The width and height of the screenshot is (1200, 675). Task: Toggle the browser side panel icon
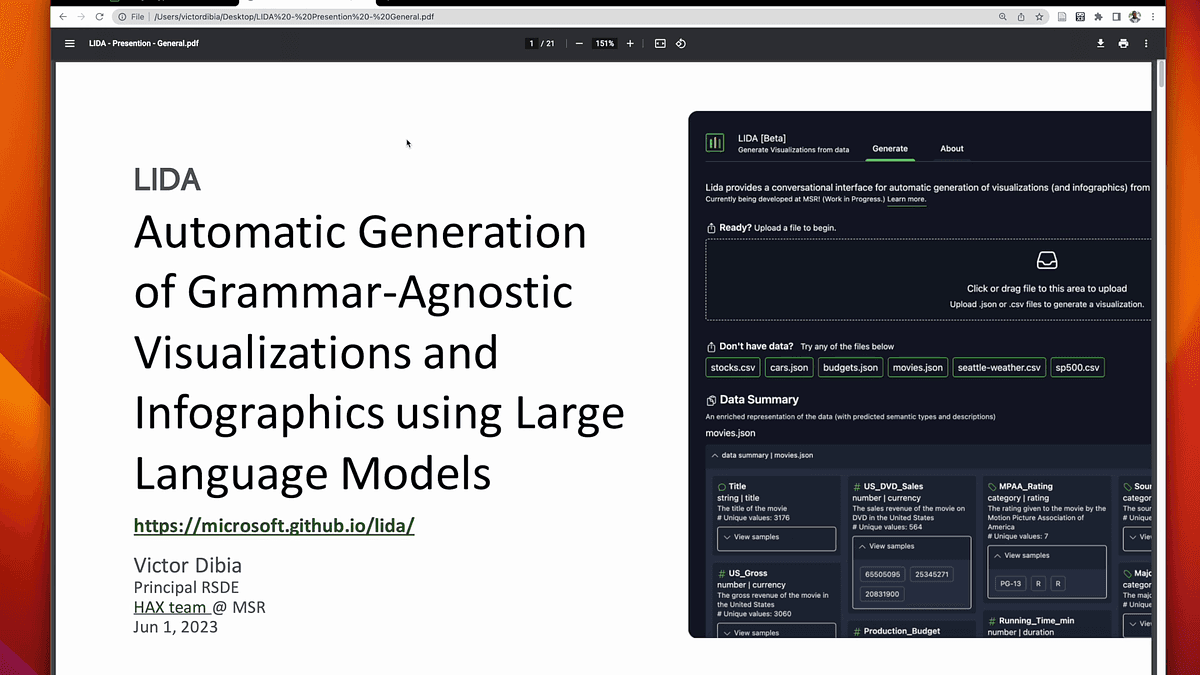point(1116,17)
